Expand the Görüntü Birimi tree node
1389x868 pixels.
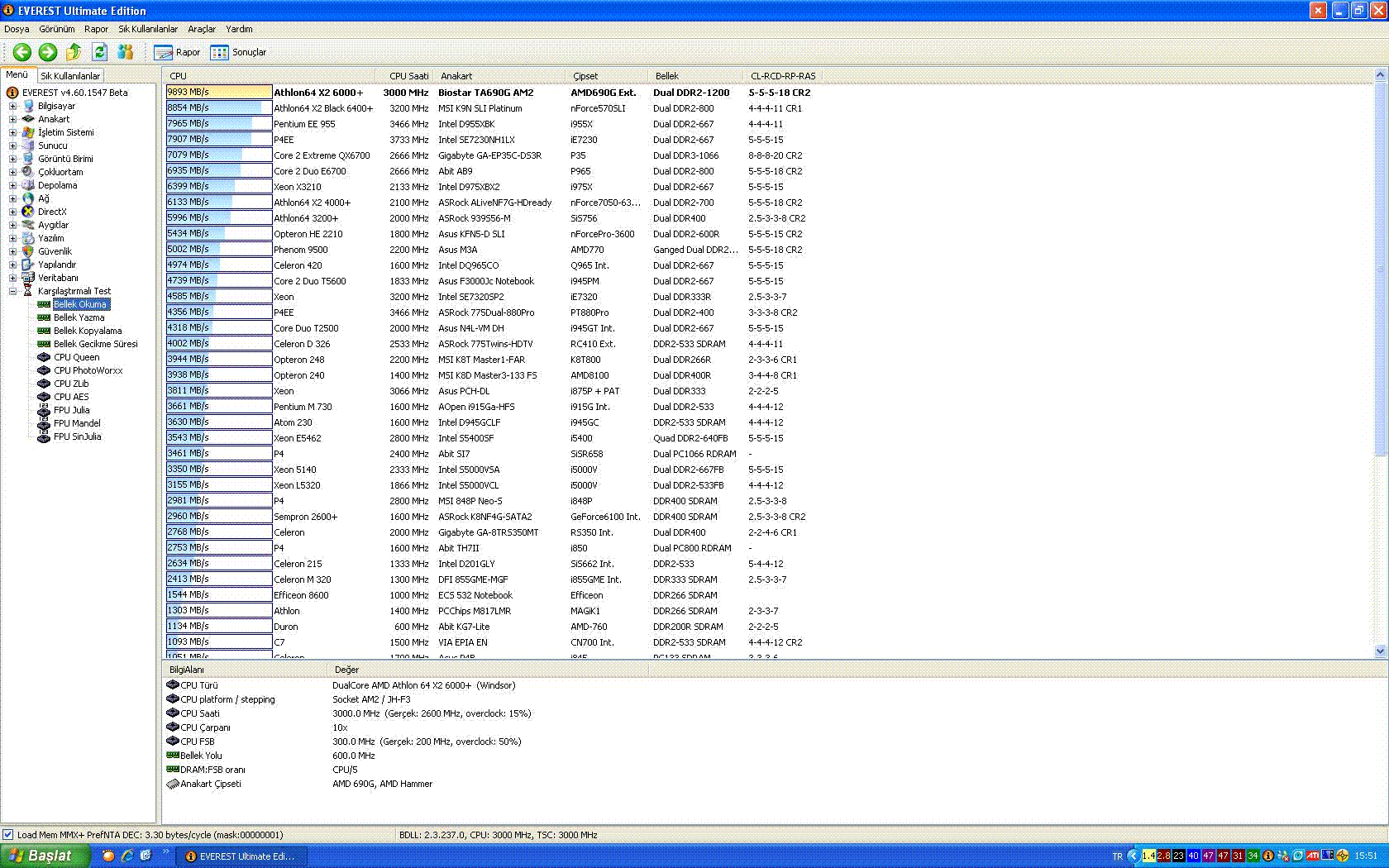click(x=12, y=159)
